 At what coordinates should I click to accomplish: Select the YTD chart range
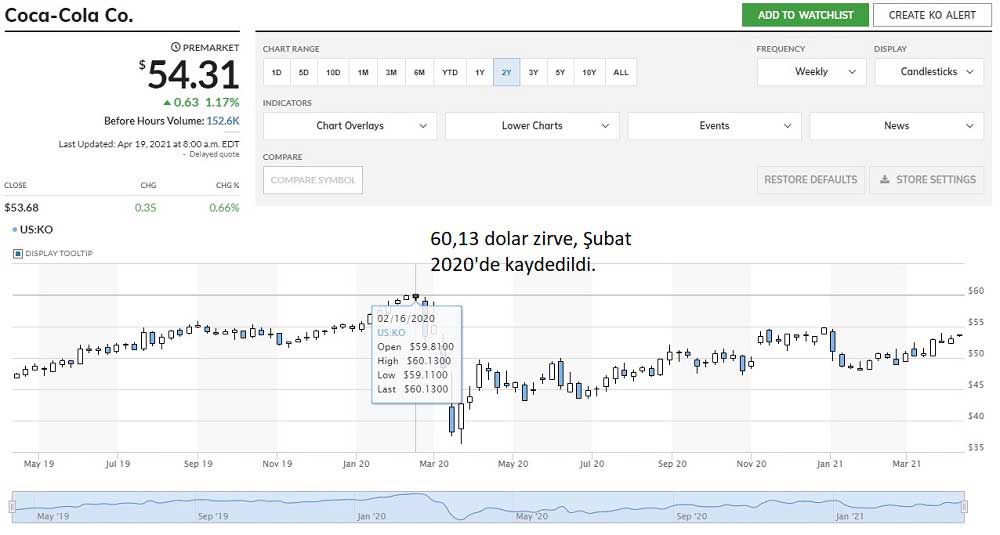[x=450, y=72]
